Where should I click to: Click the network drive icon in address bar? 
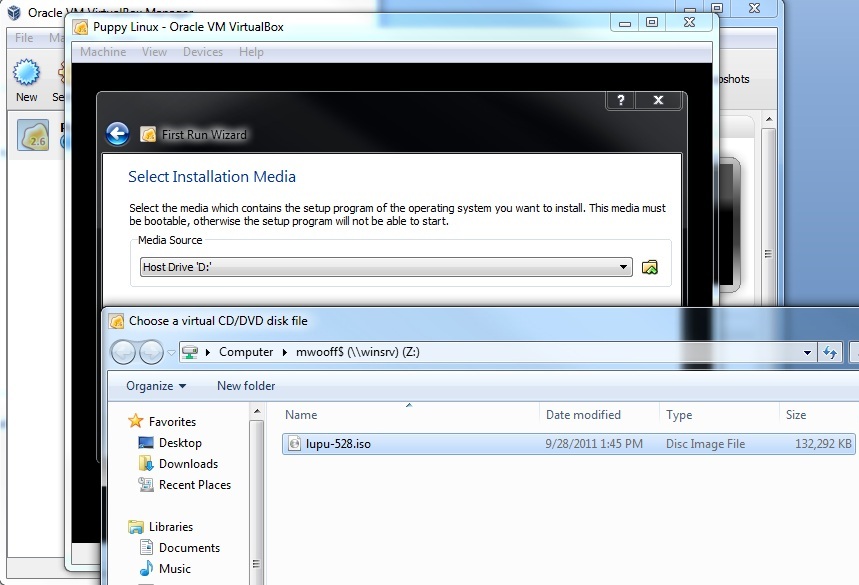click(190, 352)
